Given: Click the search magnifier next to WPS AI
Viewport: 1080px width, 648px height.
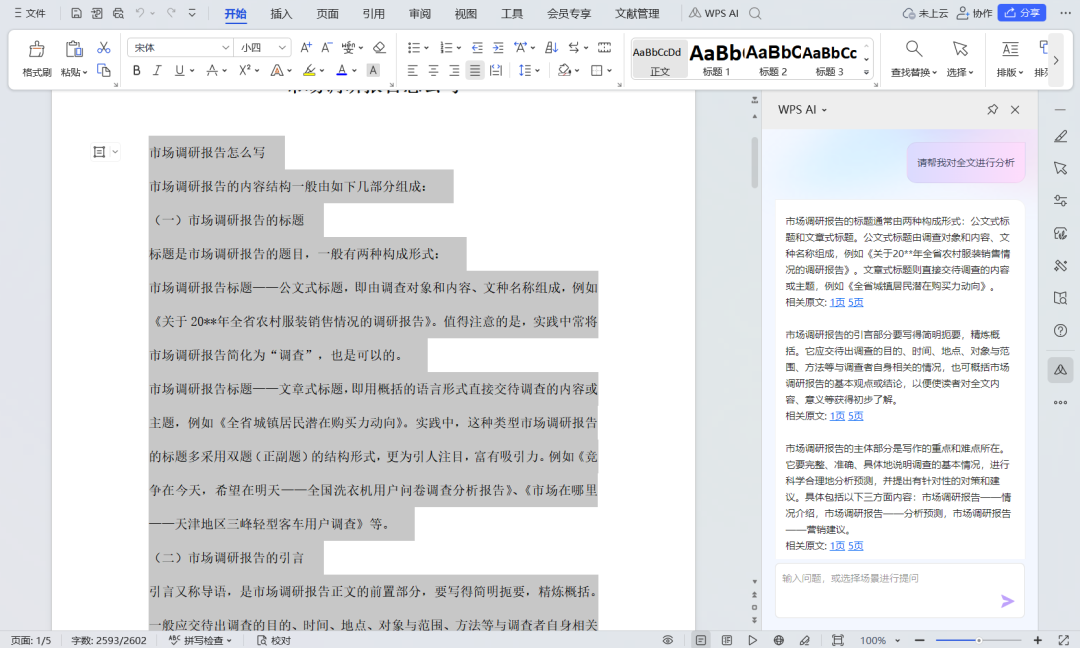Looking at the screenshot, I should [756, 13].
